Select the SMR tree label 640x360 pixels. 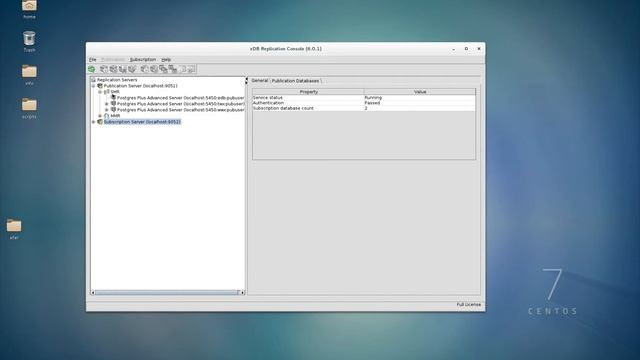115,92
